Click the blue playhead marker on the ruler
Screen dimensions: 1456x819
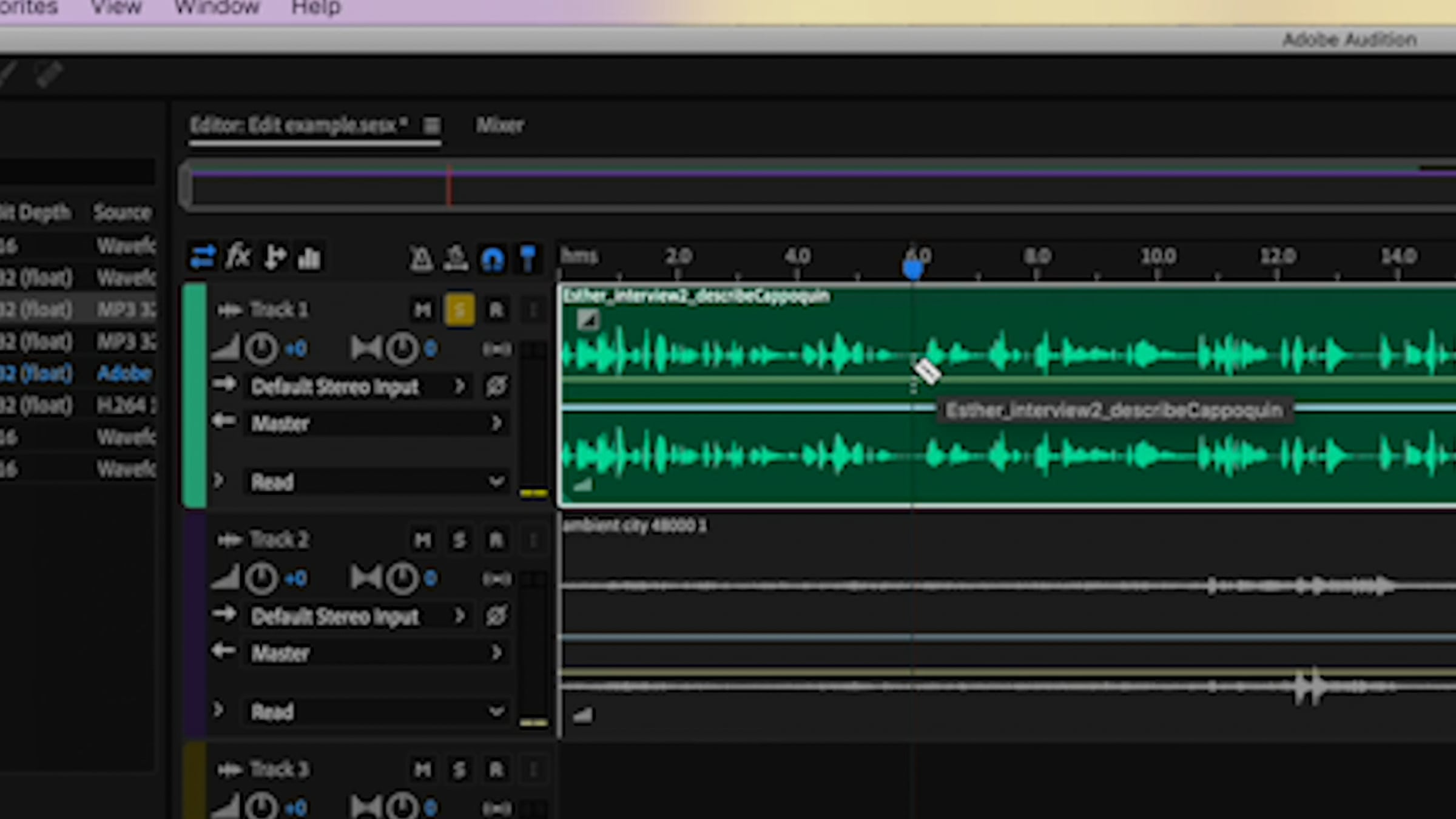(913, 268)
